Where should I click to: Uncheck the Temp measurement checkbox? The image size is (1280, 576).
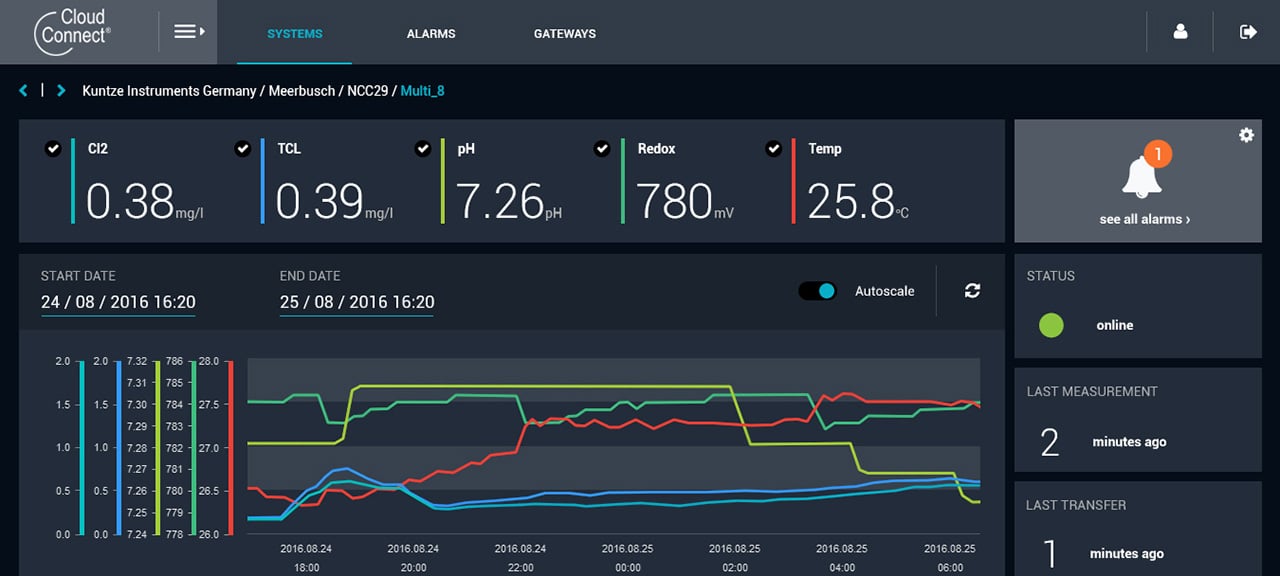773,149
